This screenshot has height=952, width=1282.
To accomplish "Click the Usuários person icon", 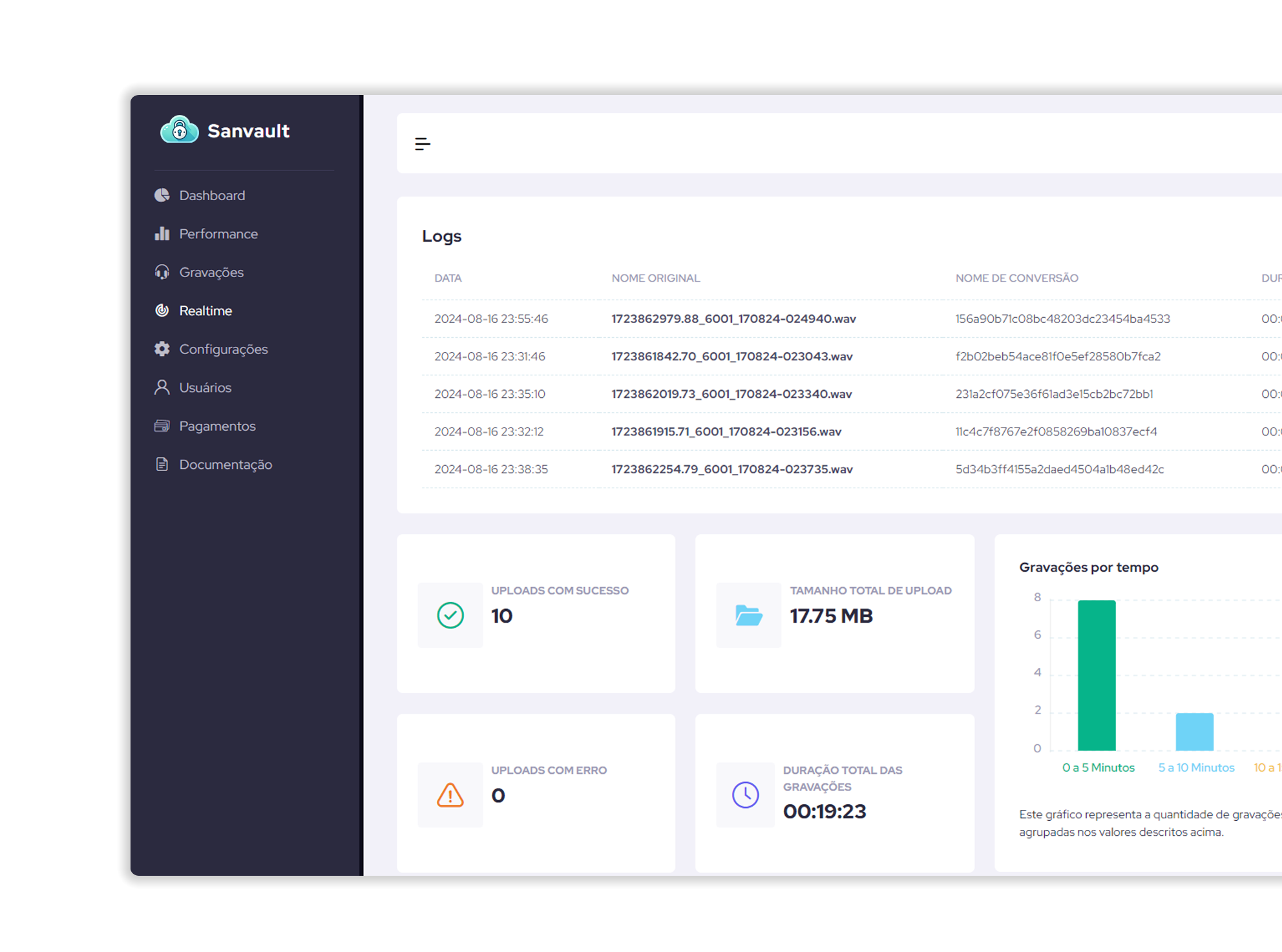I will [x=162, y=387].
